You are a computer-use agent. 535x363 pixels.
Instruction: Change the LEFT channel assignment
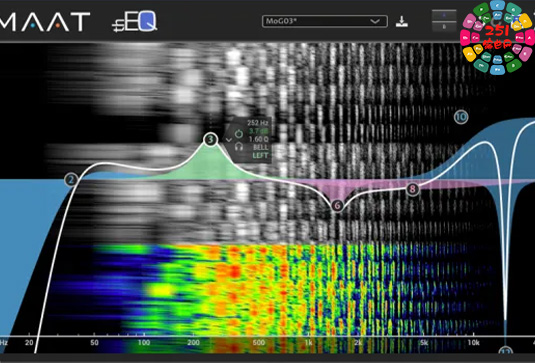pos(260,156)
